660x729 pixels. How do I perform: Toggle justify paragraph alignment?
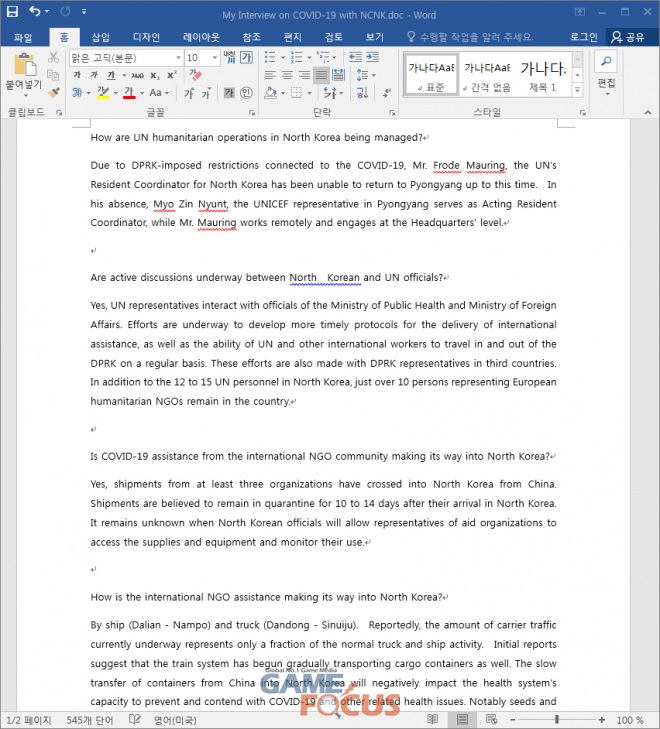pos(321,75)
